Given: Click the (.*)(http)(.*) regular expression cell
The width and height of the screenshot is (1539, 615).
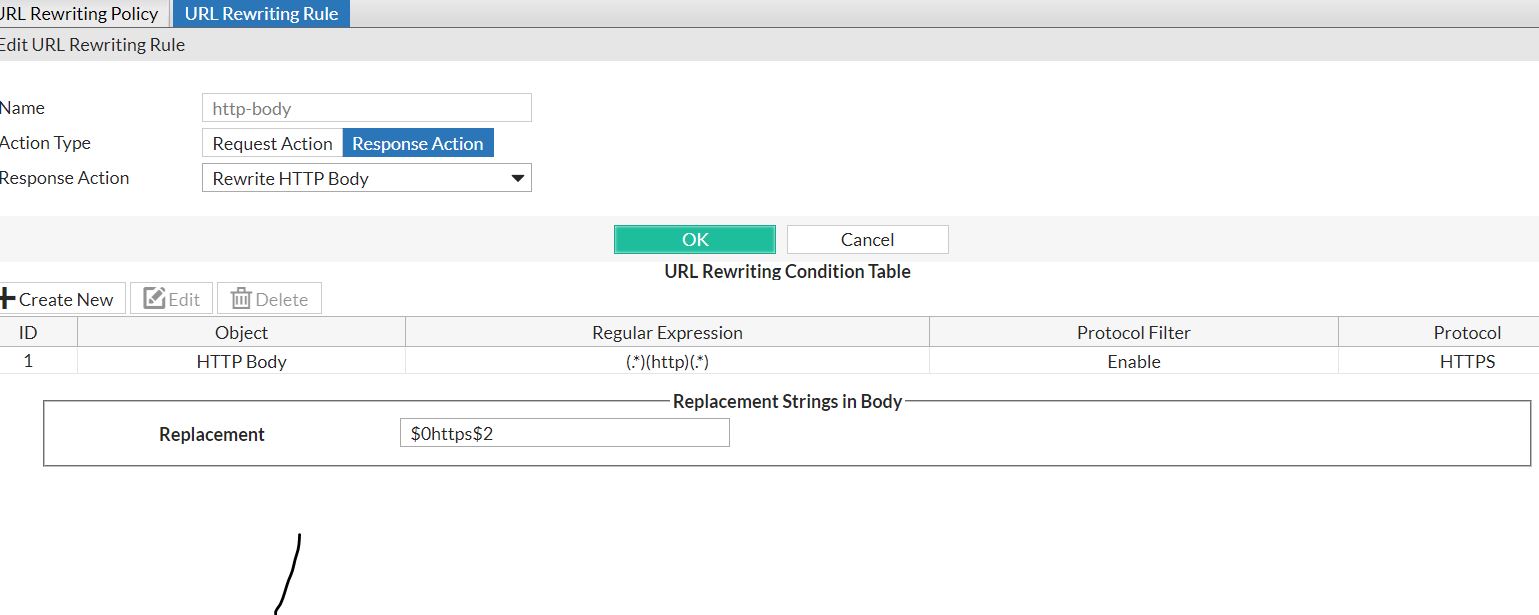Looking at the screenshot, I should pyautogui.click(x=667, y=361).
